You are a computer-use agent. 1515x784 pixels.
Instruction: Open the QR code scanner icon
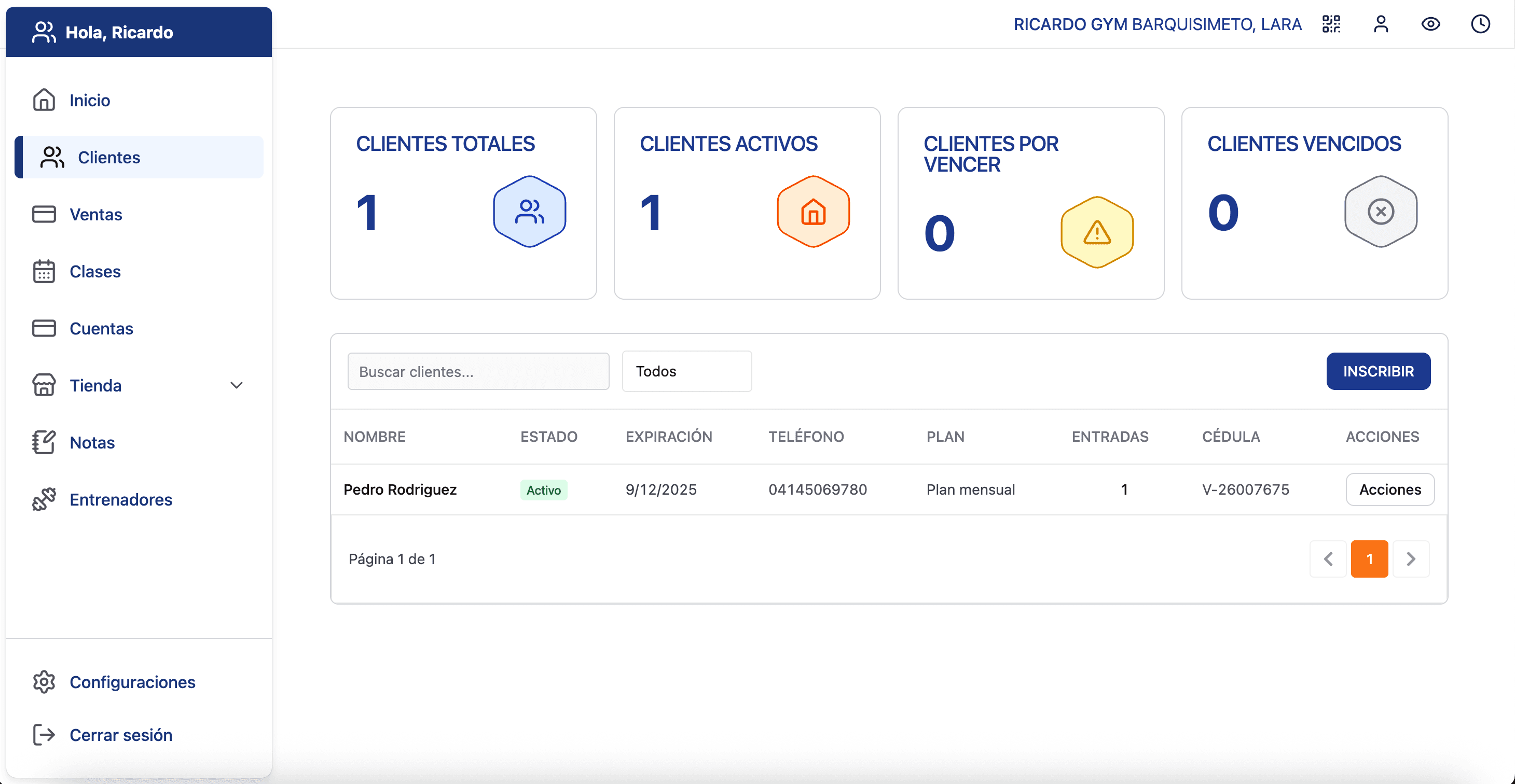tap(1331, 24)
